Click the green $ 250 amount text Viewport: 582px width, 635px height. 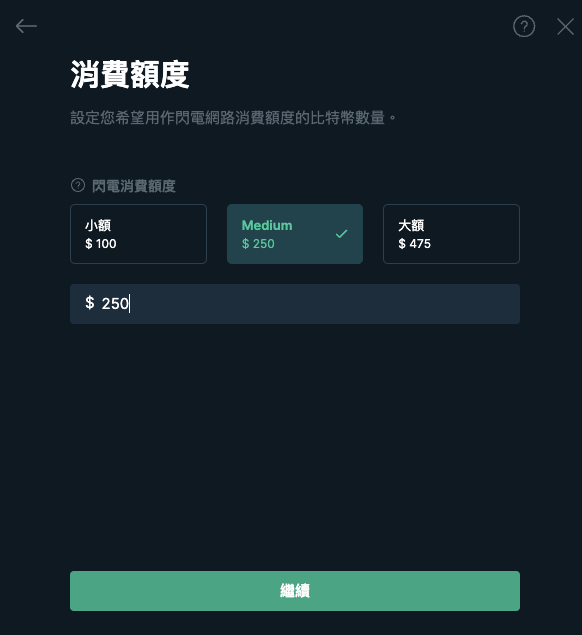pyautogui.click(x=258, y=243)
